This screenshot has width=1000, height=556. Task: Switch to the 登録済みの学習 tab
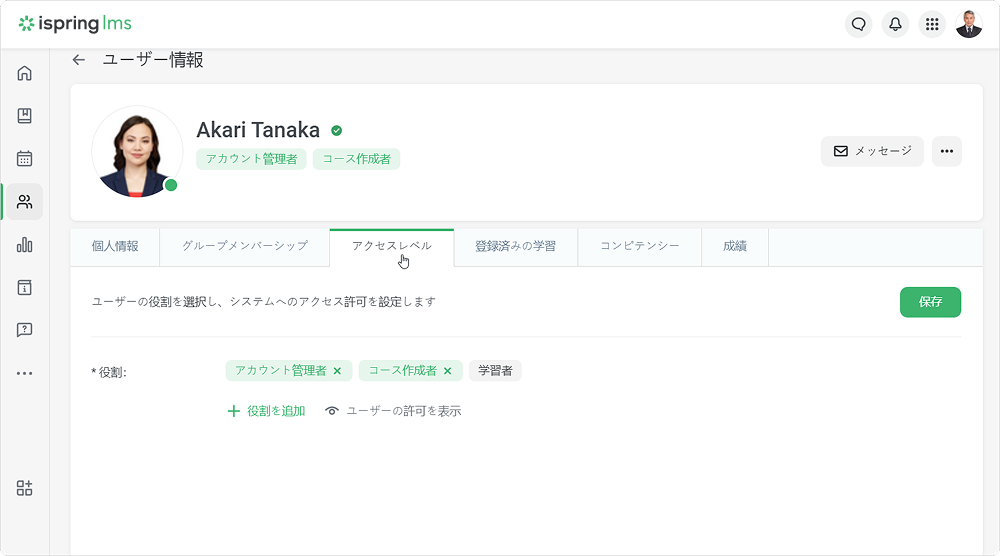coord(515,246)
